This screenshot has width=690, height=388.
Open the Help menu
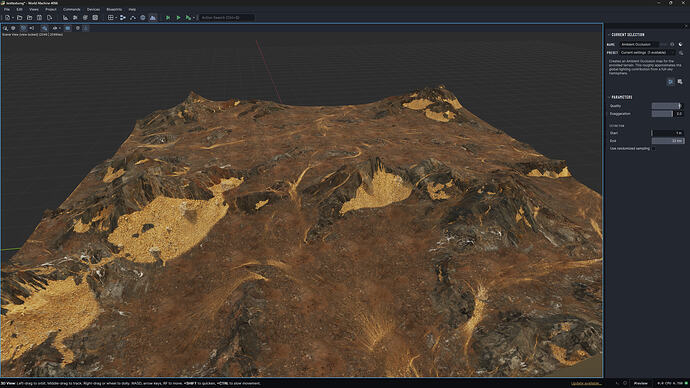point(132,9)
